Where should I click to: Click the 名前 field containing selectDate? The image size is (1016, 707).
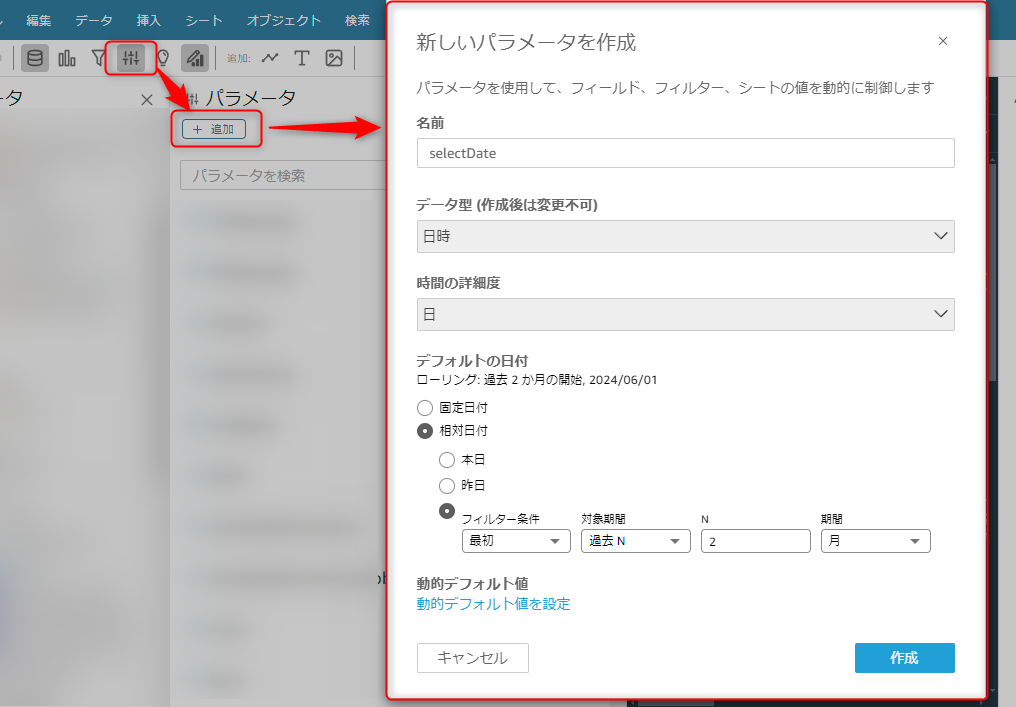tap(685, 153)
